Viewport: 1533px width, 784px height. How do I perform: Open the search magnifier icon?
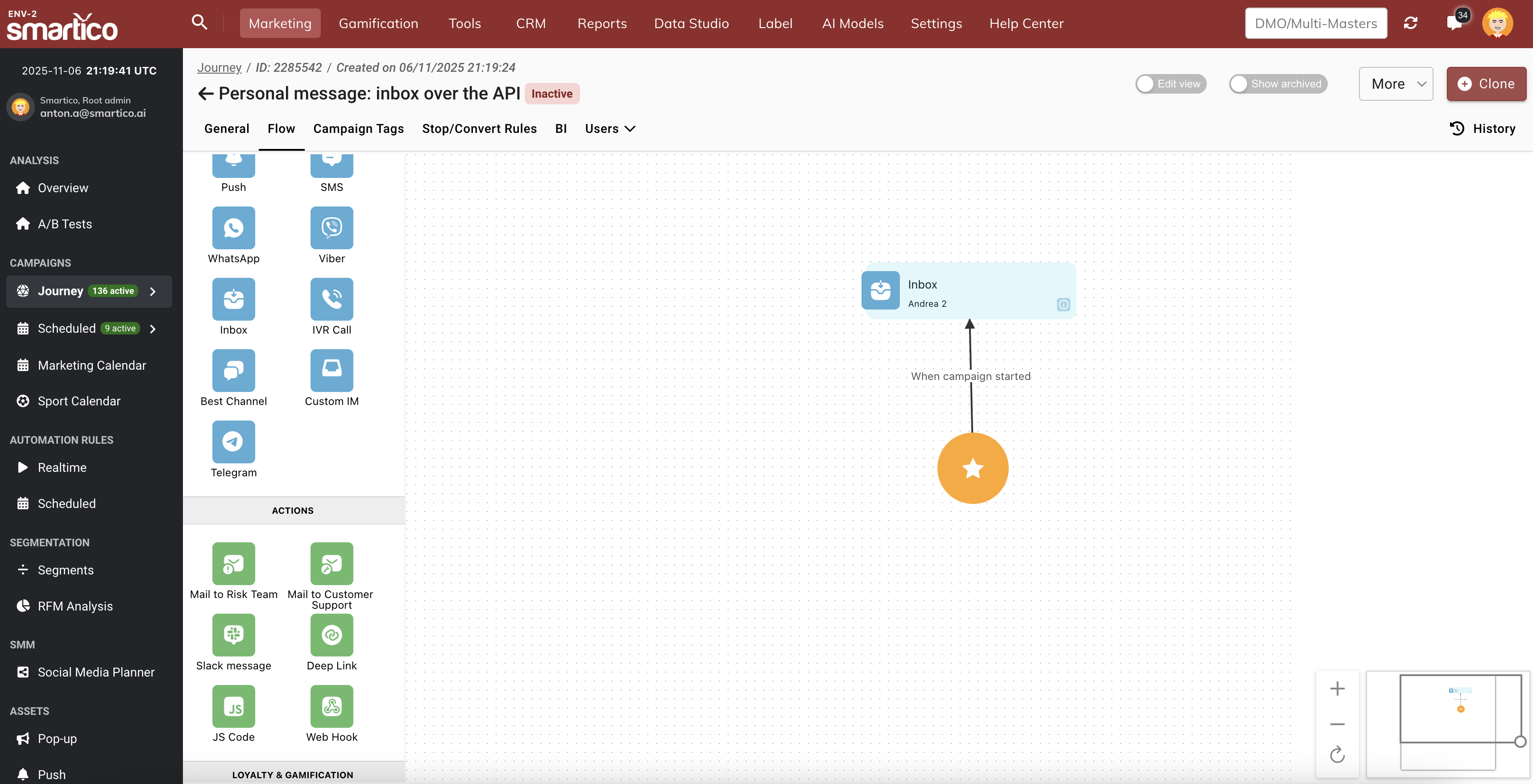point(199,23)
